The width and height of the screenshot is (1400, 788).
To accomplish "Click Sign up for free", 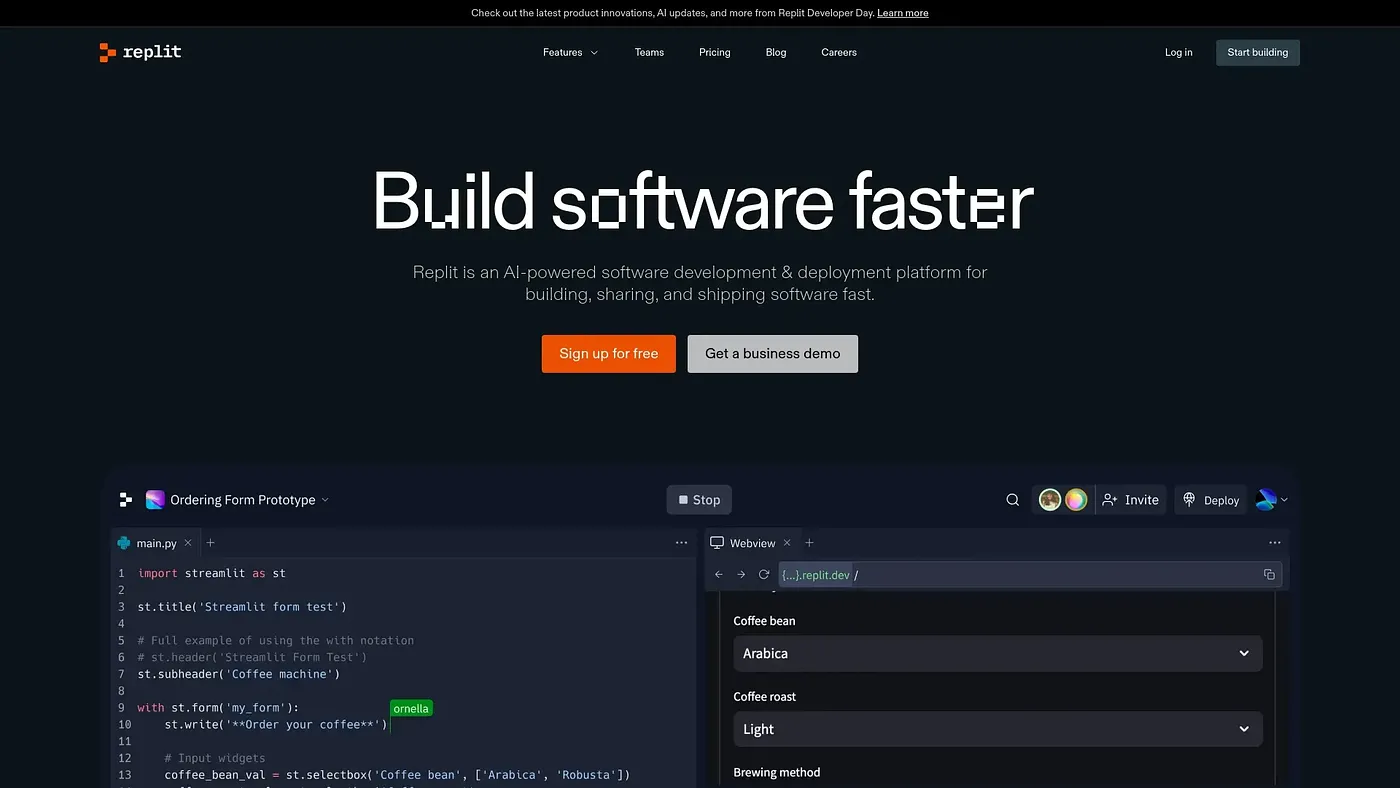I will (609, 354).
